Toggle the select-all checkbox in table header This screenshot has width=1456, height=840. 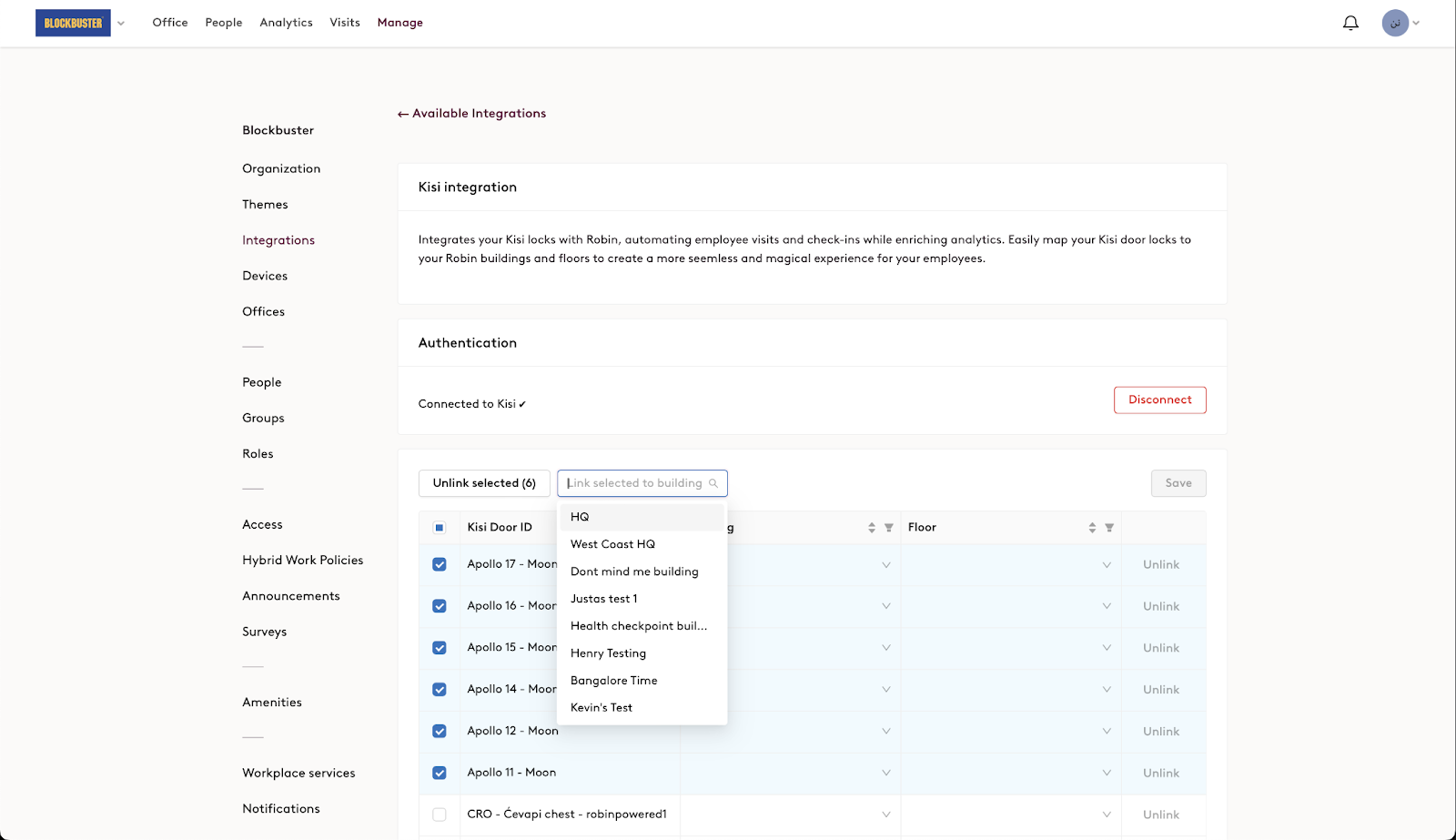point(440,528)
